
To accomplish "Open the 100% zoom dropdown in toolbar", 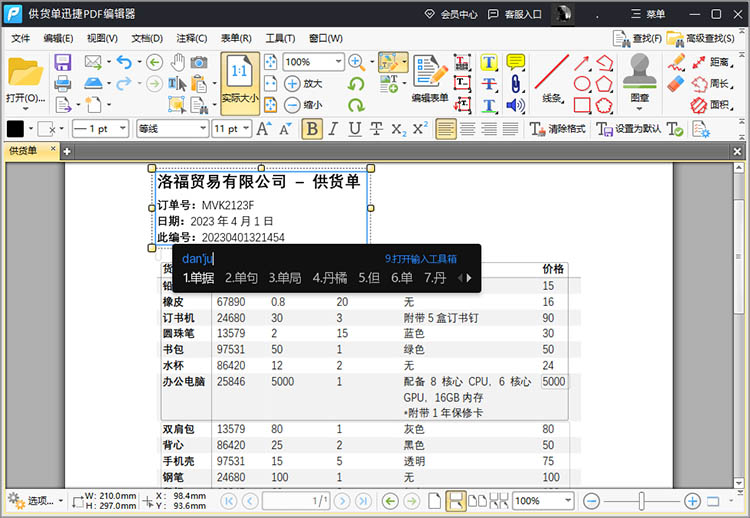I will [x=338, y=62].
